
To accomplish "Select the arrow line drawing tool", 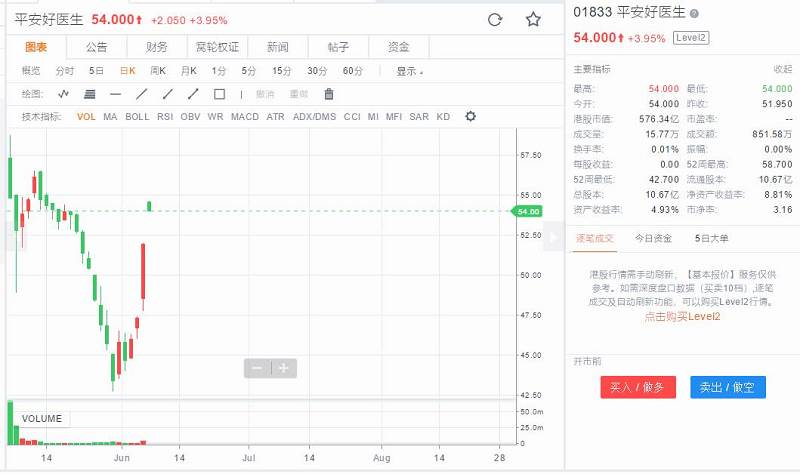I will pos(193,94).
